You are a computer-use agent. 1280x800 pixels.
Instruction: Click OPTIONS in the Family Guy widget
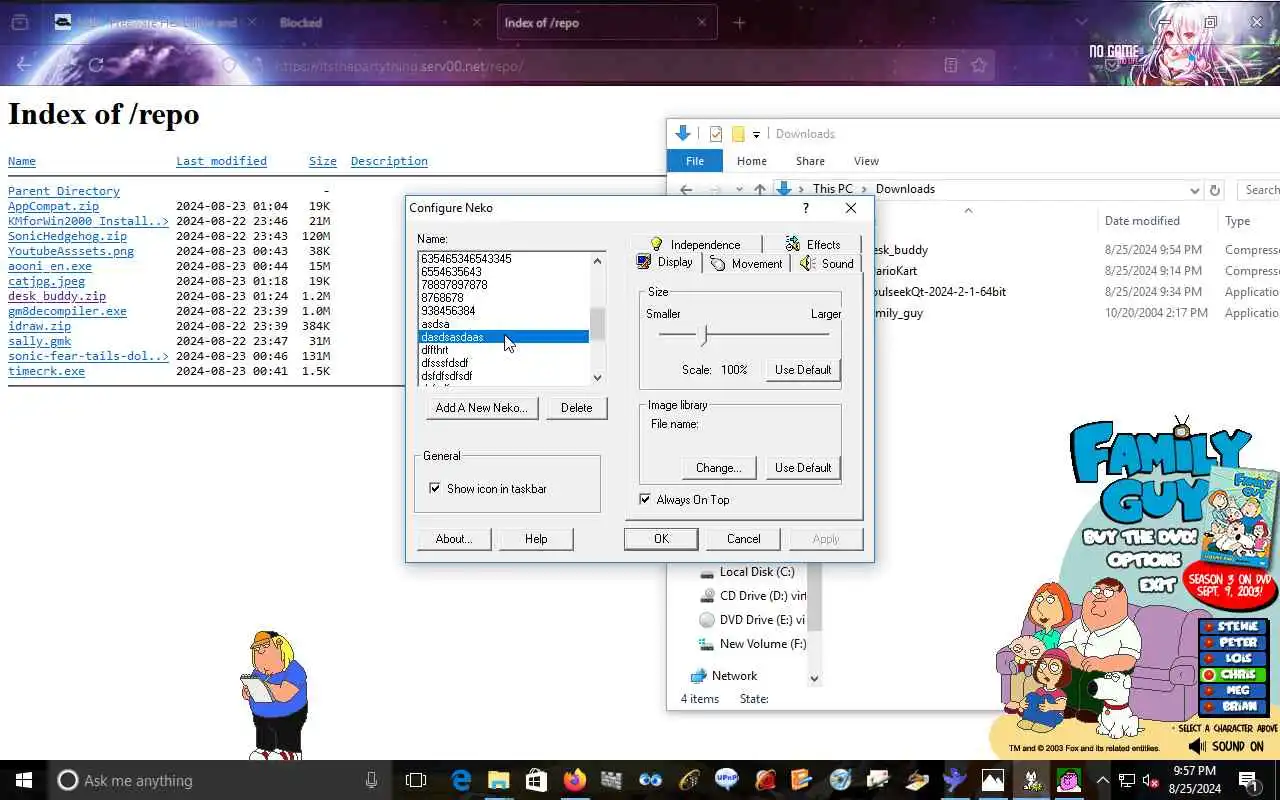tap(1143, 562)
